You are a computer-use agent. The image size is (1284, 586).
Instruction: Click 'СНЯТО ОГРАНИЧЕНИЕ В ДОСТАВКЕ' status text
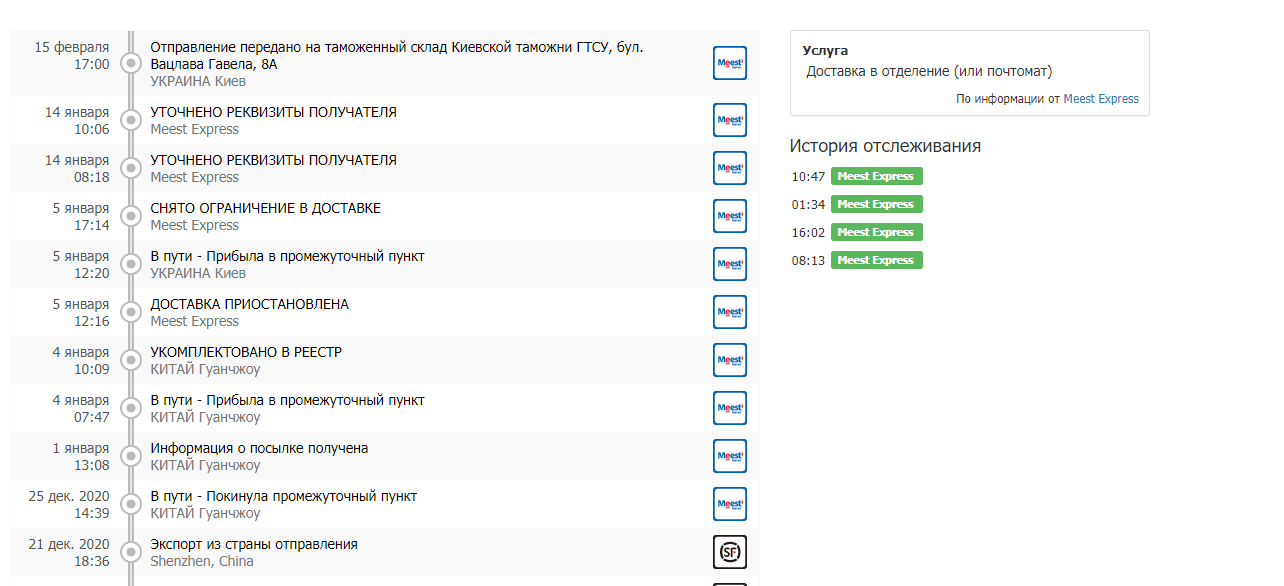265,208
